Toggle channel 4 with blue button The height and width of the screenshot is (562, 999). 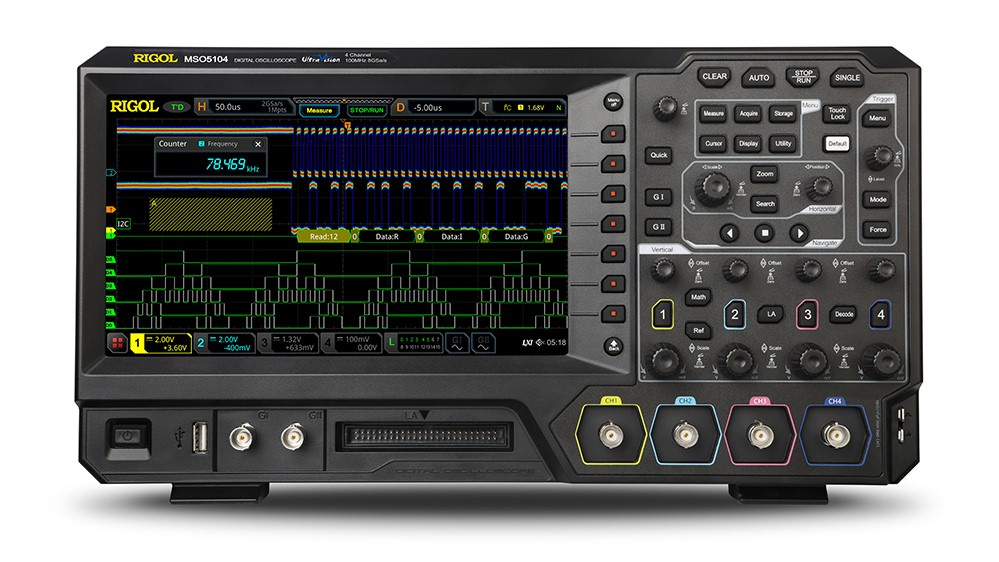[880, 315]
